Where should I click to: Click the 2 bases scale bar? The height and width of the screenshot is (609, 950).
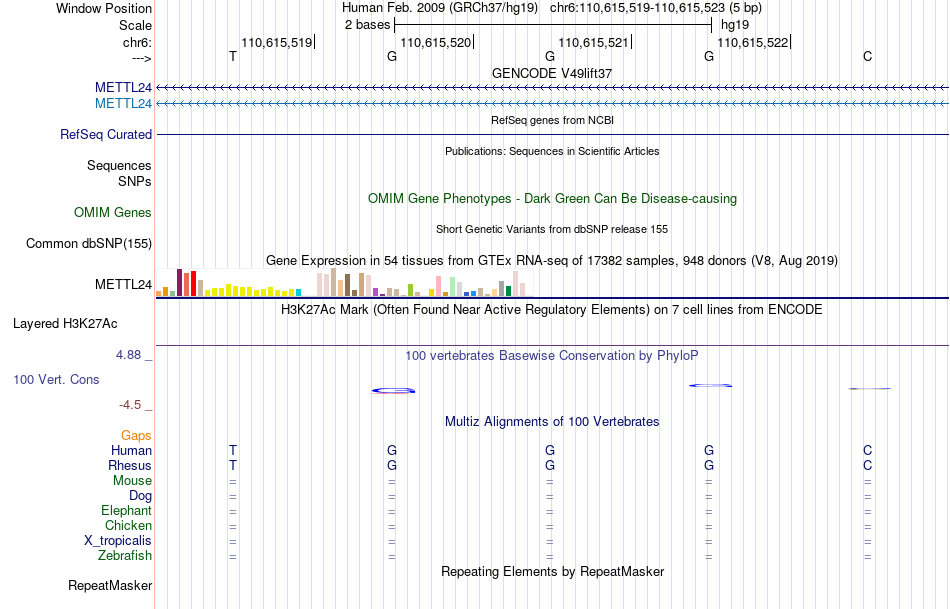click(553, 25)
